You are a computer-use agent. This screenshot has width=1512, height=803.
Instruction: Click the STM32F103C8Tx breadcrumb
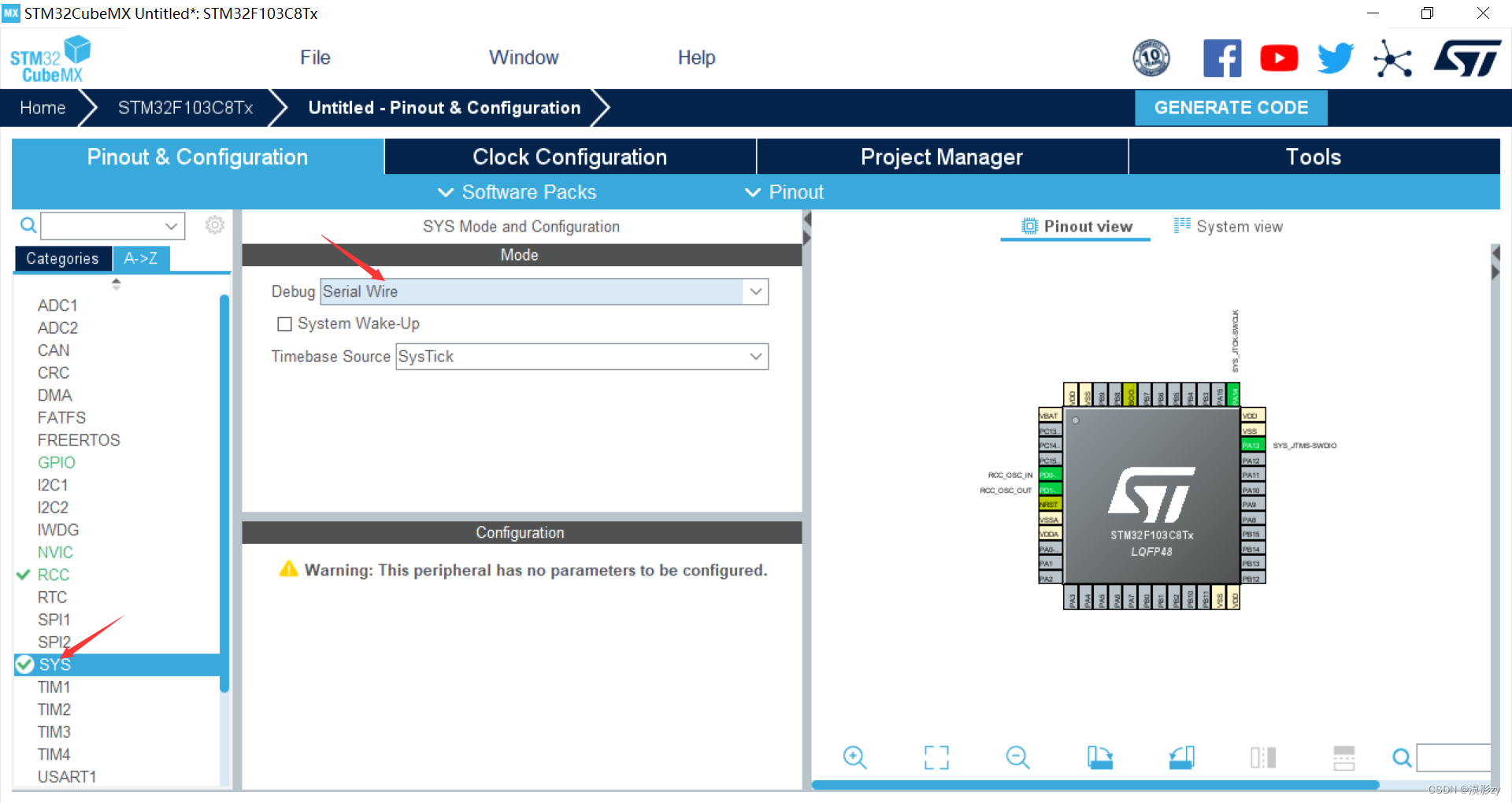click(186, 108)
